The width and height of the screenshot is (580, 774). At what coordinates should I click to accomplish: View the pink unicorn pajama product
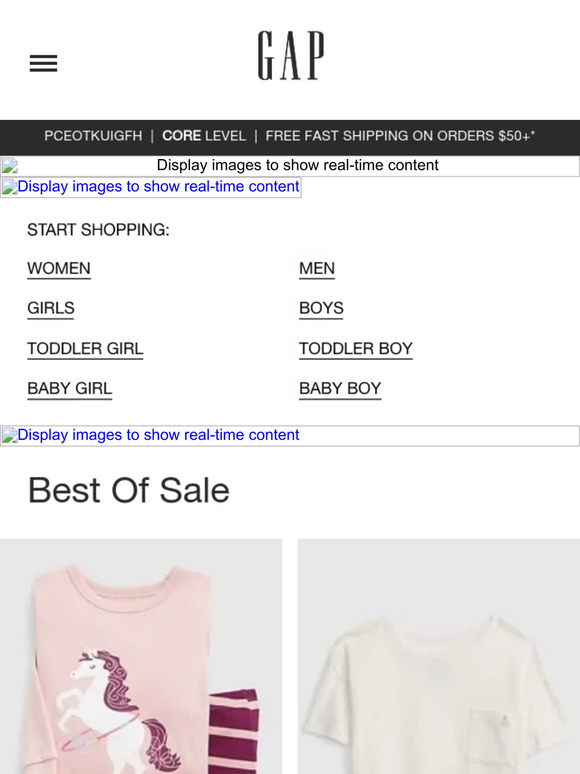coord(141,656)
